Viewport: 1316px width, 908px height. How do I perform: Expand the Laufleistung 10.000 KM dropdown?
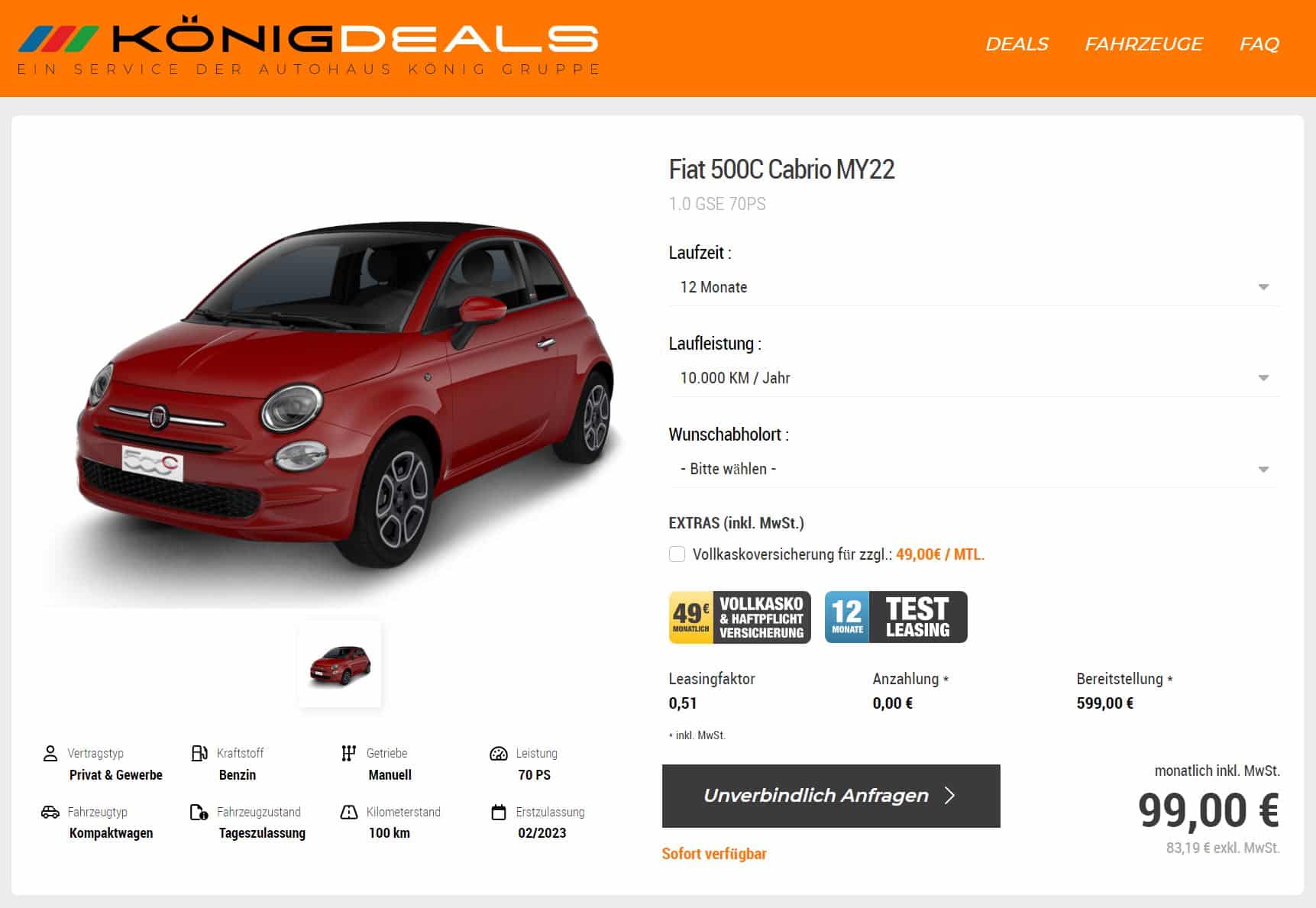974,378
